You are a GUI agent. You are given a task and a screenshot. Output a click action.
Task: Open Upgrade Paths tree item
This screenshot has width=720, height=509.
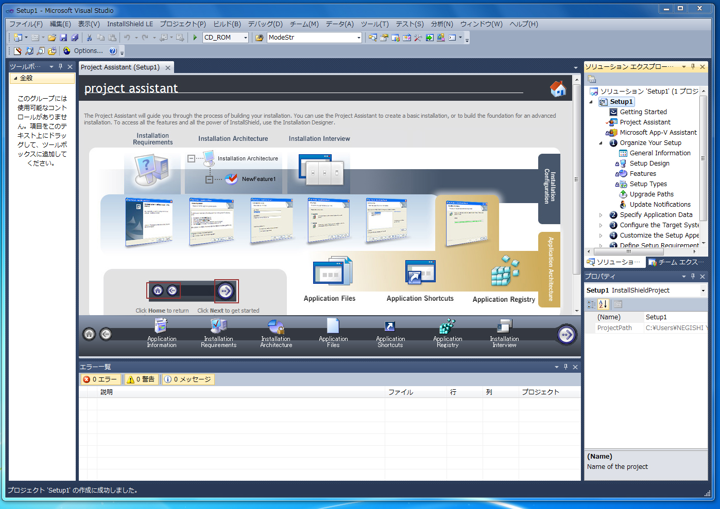[x=651, y=194]
